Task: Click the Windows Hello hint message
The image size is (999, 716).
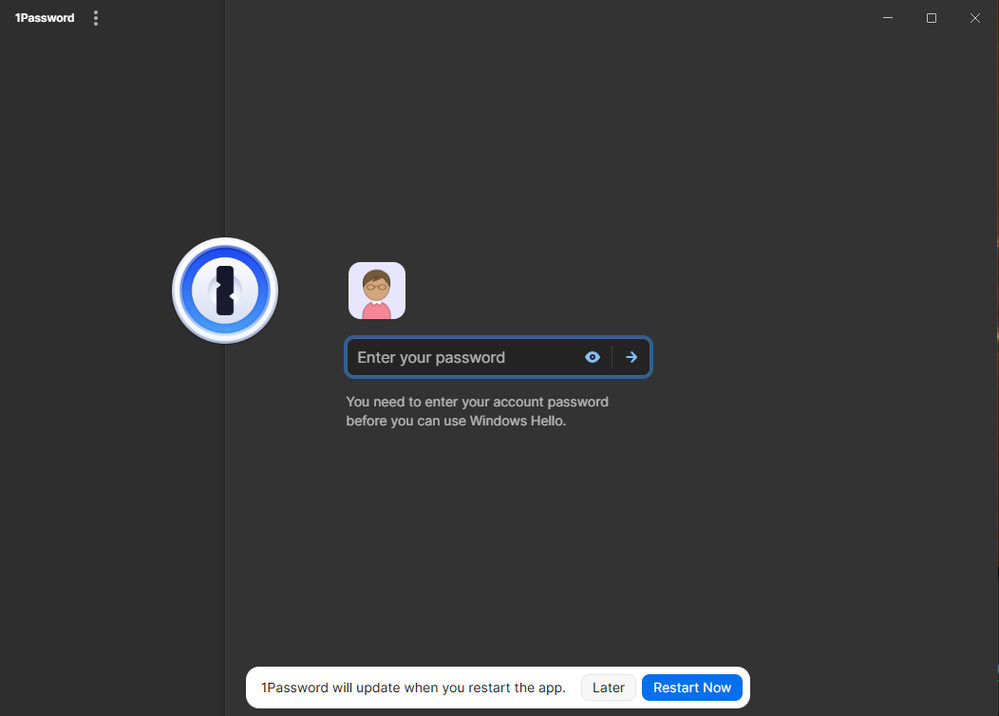Action: coord(477,411)
